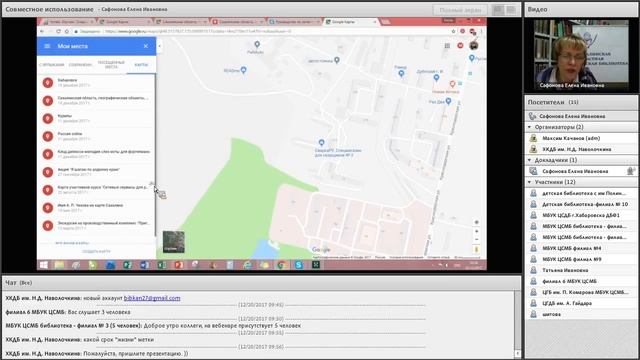Select participant "филиал 6 МБУК ЦСМБ"
This screenshot has width=640, height=360.
582,281
